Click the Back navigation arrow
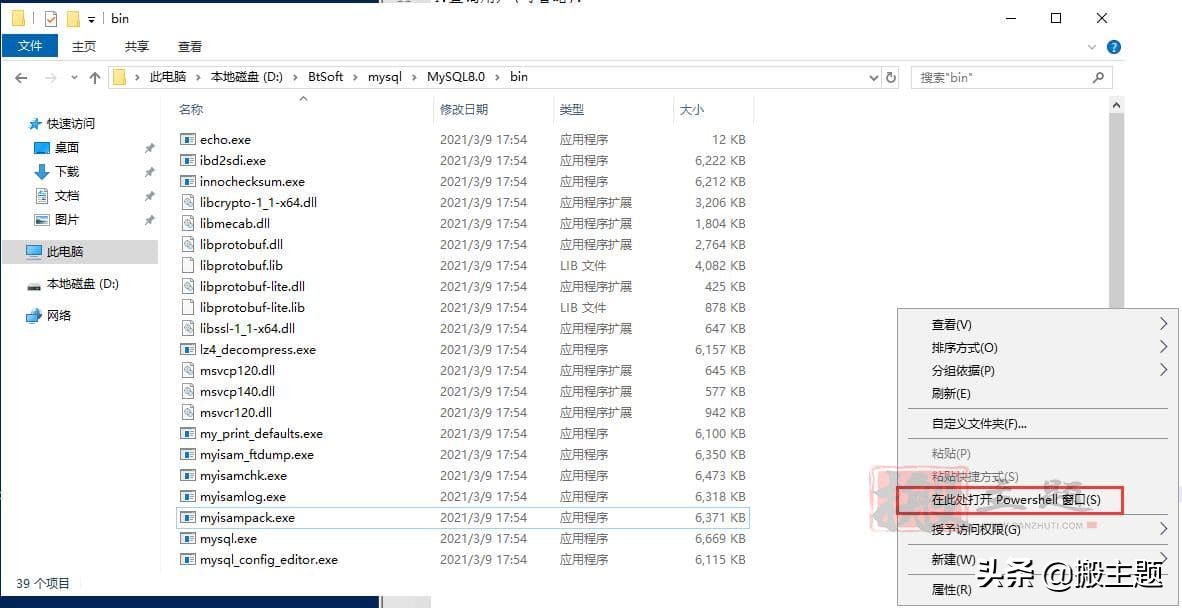The width and height of the screenshot is (1182, 608). 22,76
